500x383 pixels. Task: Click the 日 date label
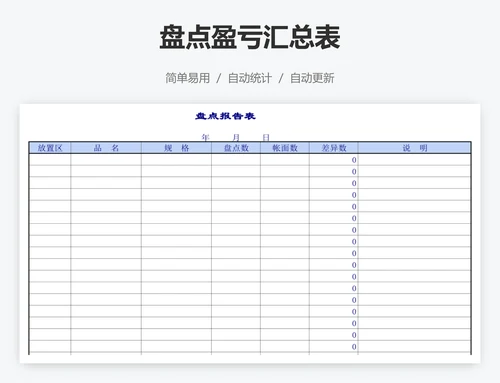[x=266, y=137]
